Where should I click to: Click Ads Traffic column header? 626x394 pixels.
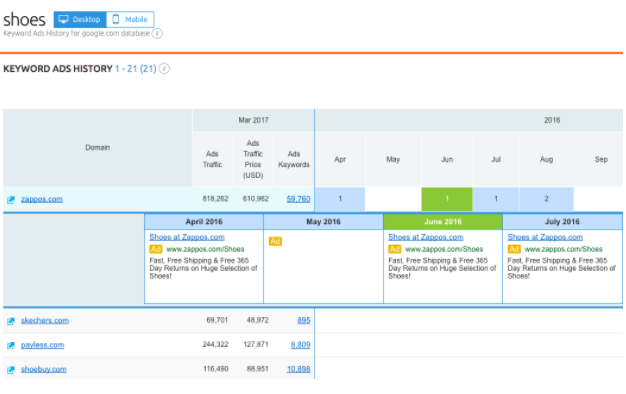(x=212, y=159)
